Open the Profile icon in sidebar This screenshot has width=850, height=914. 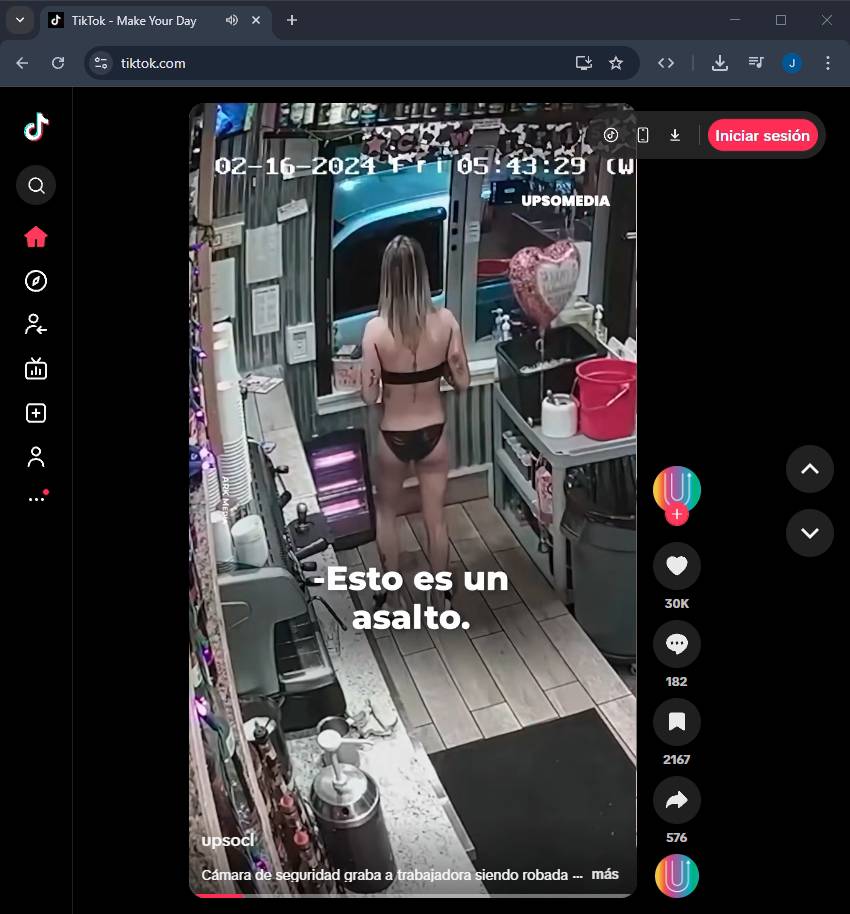(36, 457)
